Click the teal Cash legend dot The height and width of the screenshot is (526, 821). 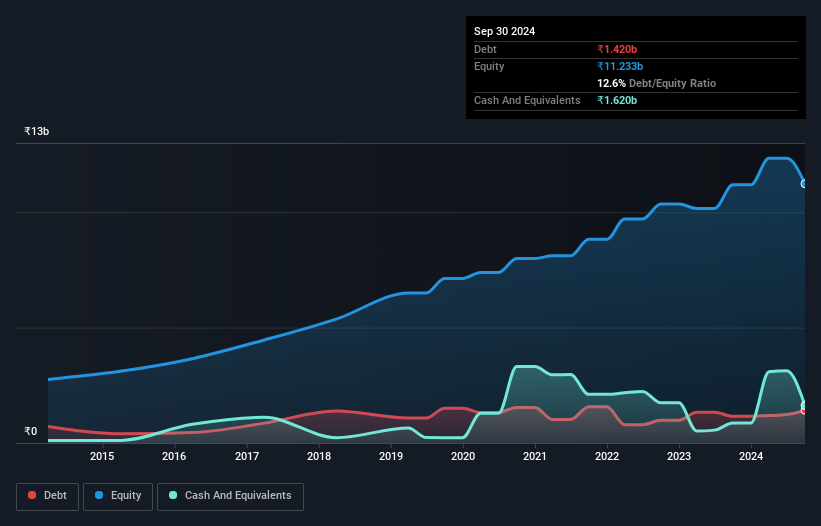[x=174, y=496]
